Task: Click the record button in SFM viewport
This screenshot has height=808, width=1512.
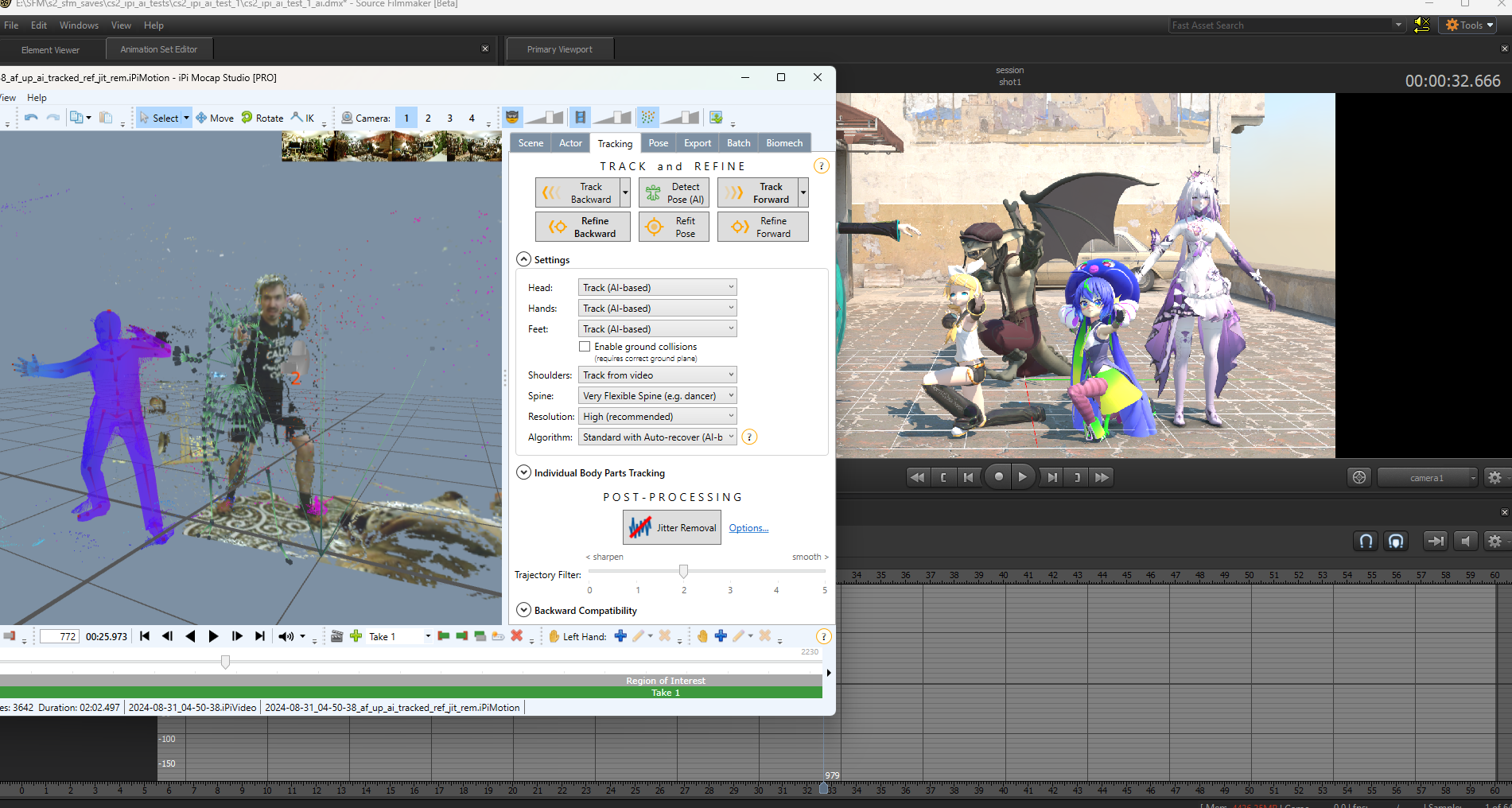Action: [x=998, y=477]
